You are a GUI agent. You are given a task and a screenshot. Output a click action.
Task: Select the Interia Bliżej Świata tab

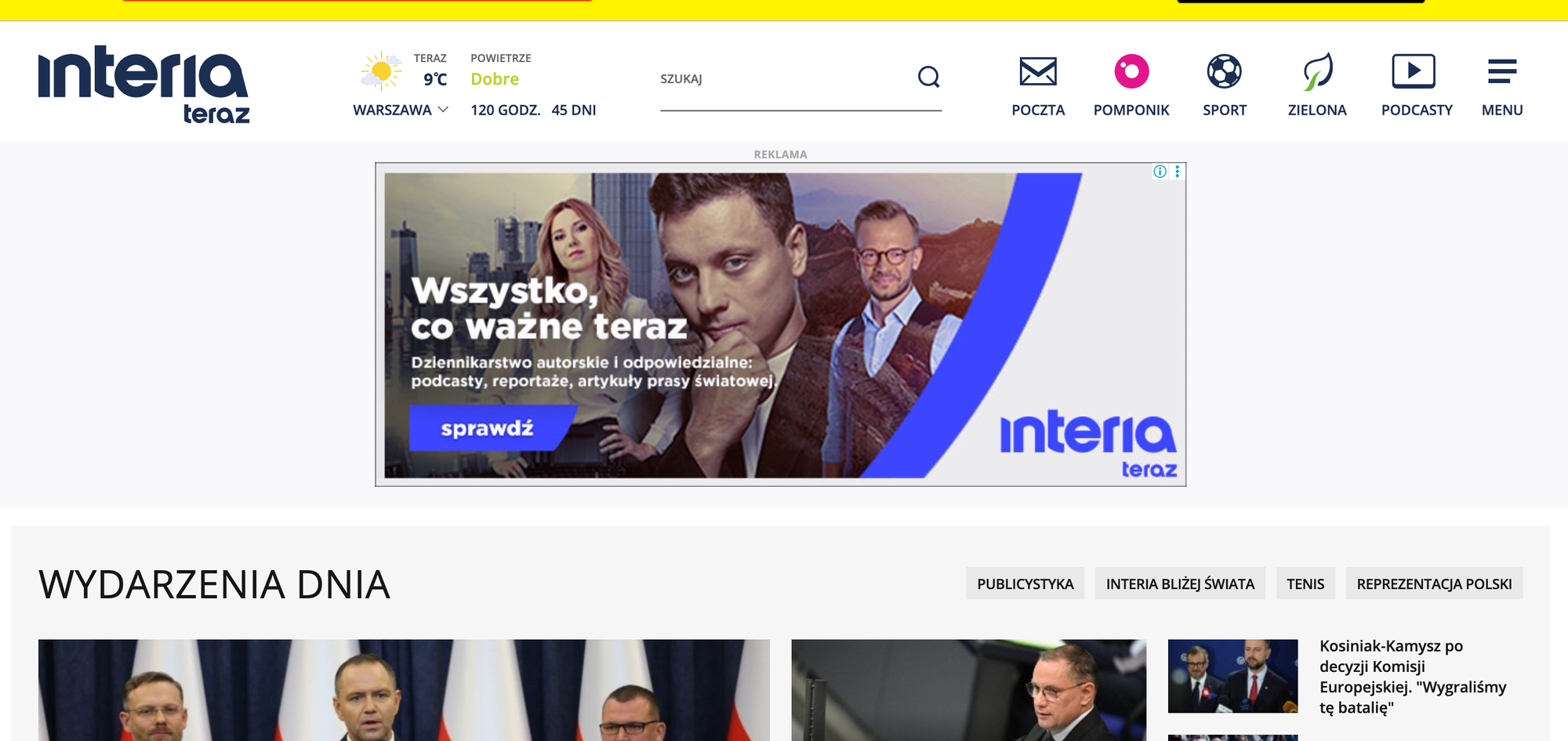pos(1180,583)
